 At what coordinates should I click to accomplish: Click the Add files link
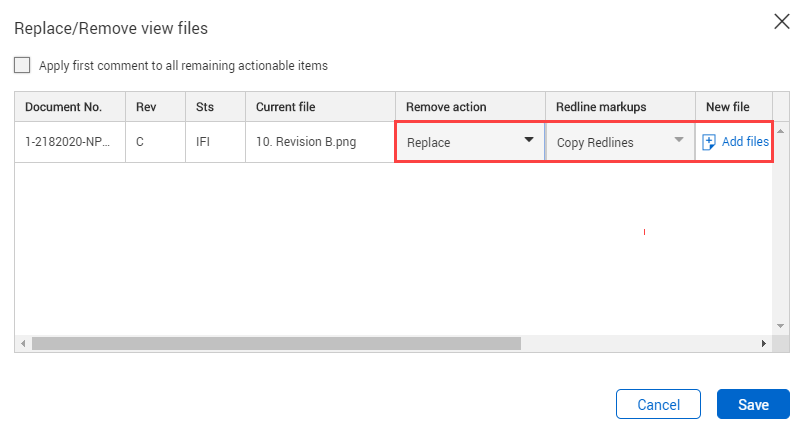point(745,142)
